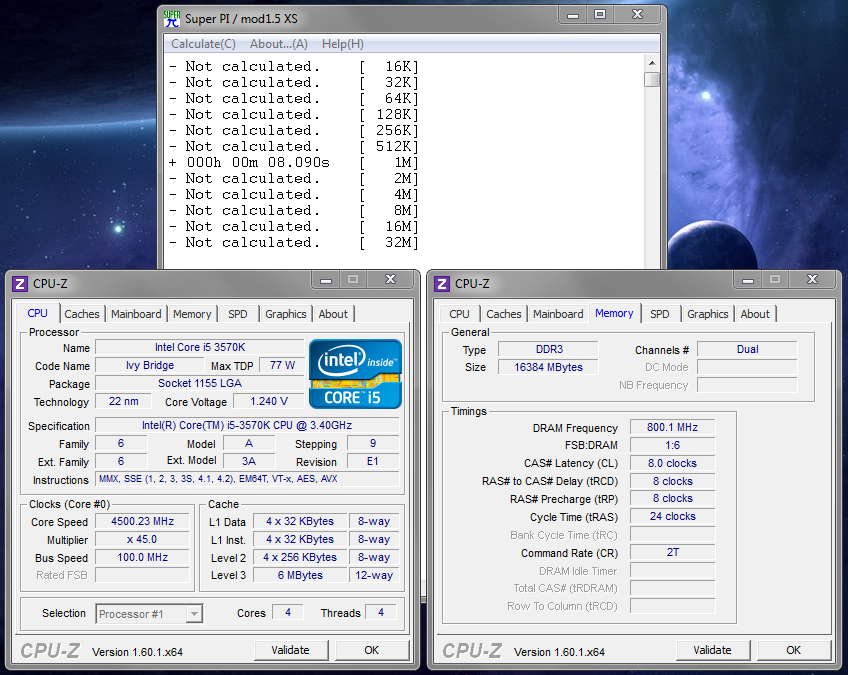This screenshot has height=675, width=848.
Task: Click OK button in left CPU-Z window
Action: point(372,650)
